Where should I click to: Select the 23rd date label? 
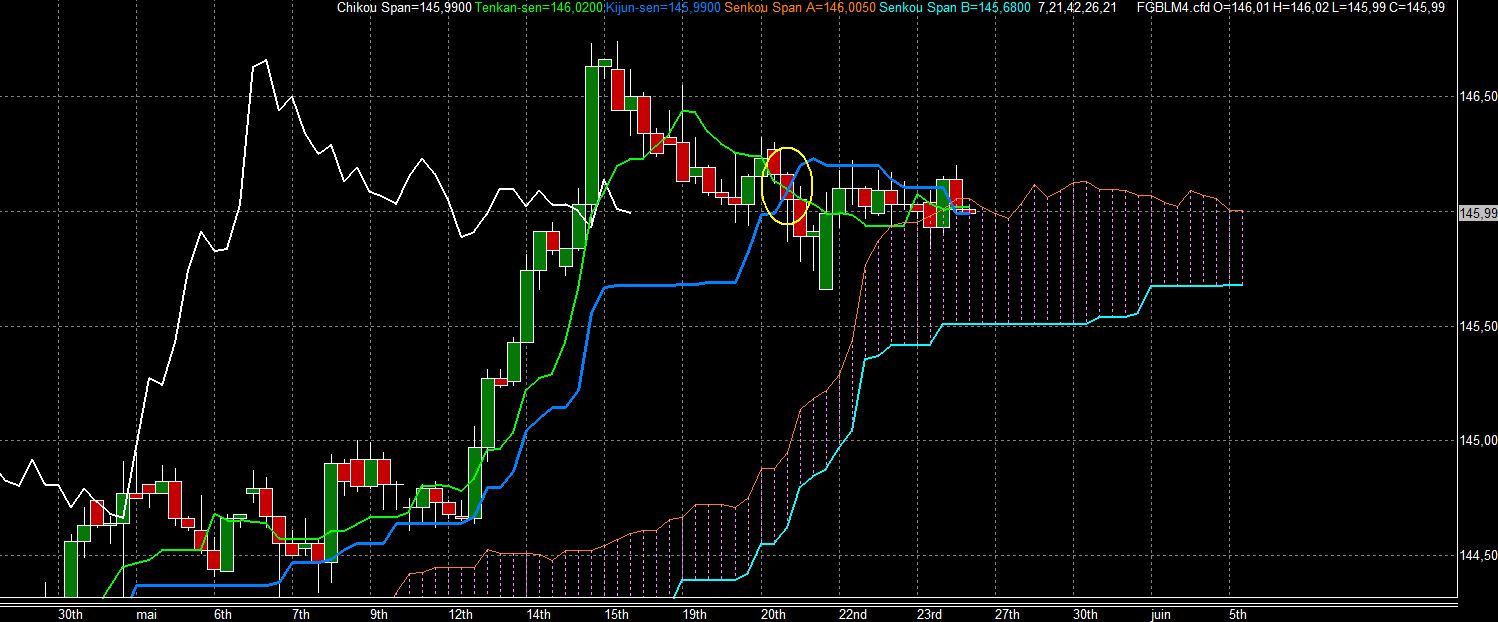coord(930,613)
